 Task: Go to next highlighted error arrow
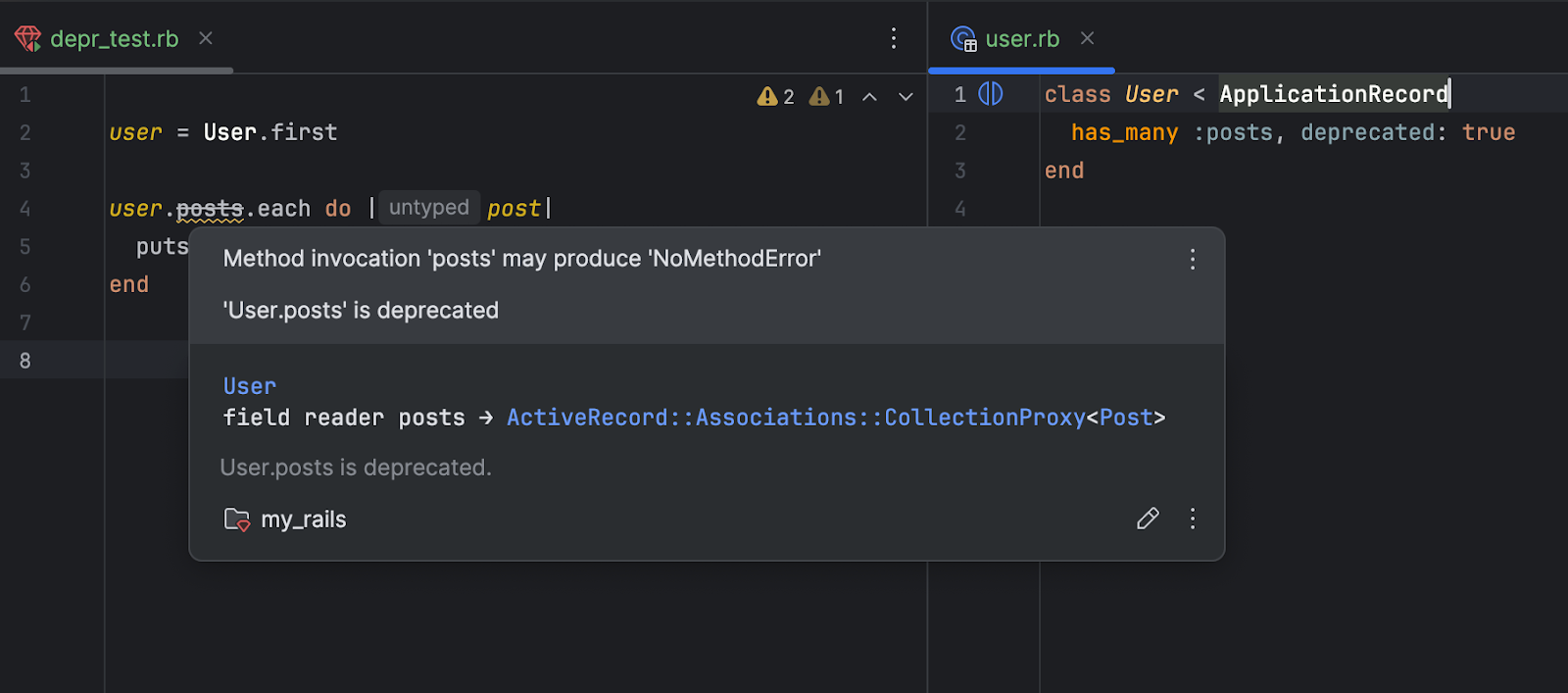[906, 96]
